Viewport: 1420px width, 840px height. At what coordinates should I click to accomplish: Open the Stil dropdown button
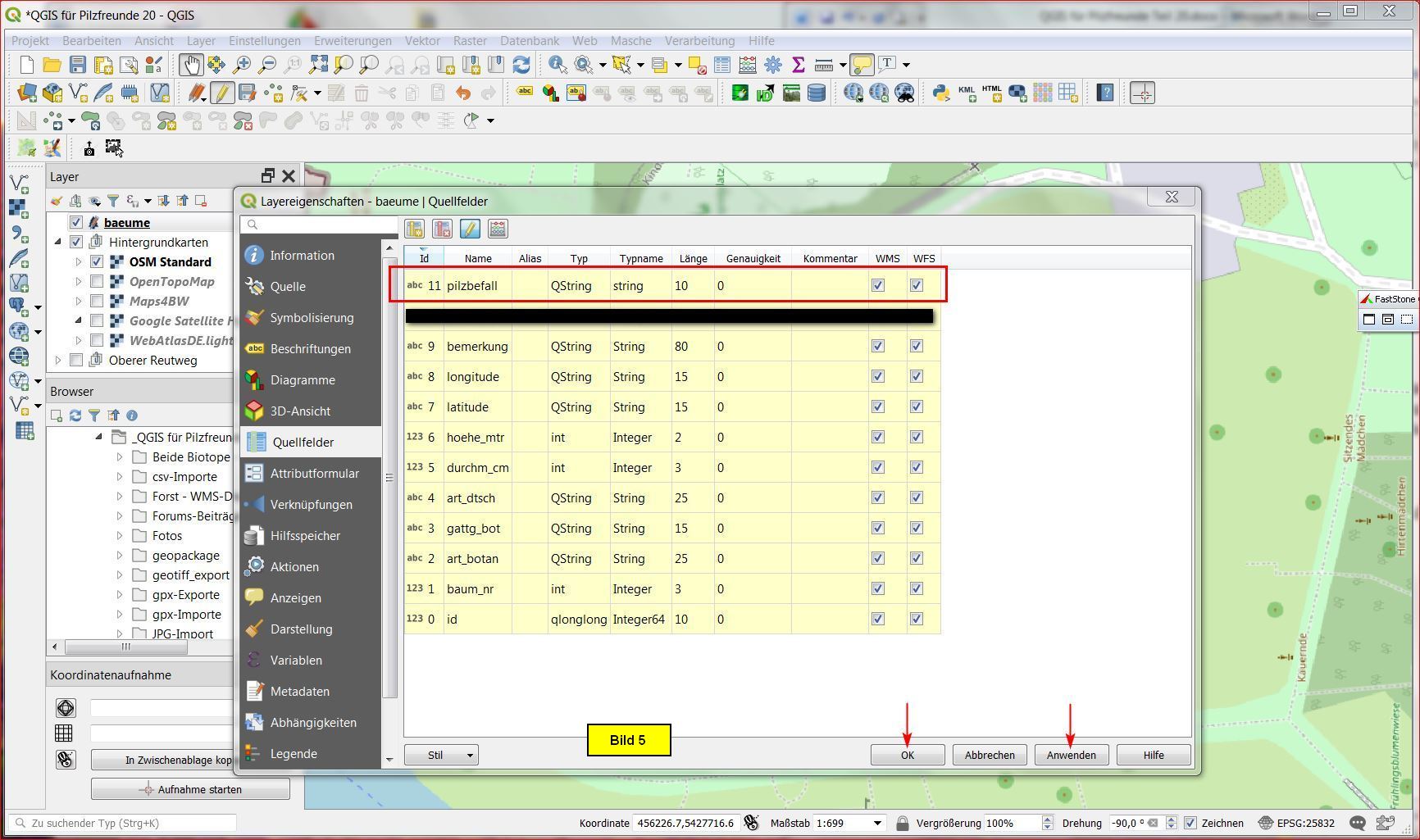point(441,755)
